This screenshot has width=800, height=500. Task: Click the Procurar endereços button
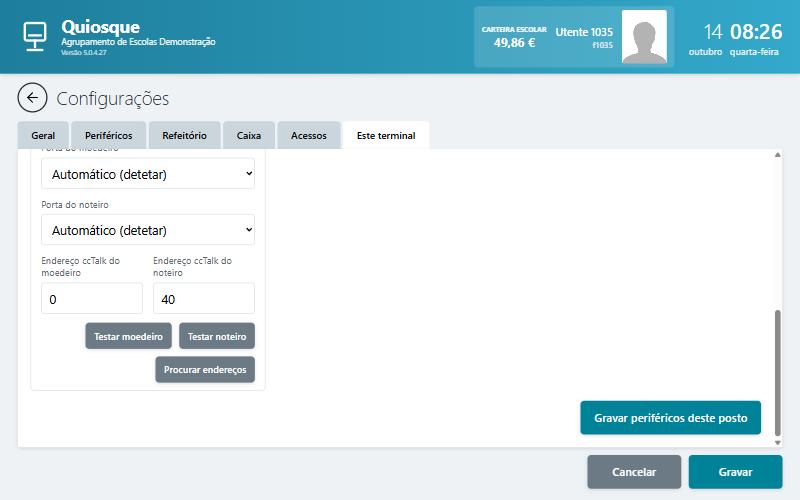(x=205, y=369)
